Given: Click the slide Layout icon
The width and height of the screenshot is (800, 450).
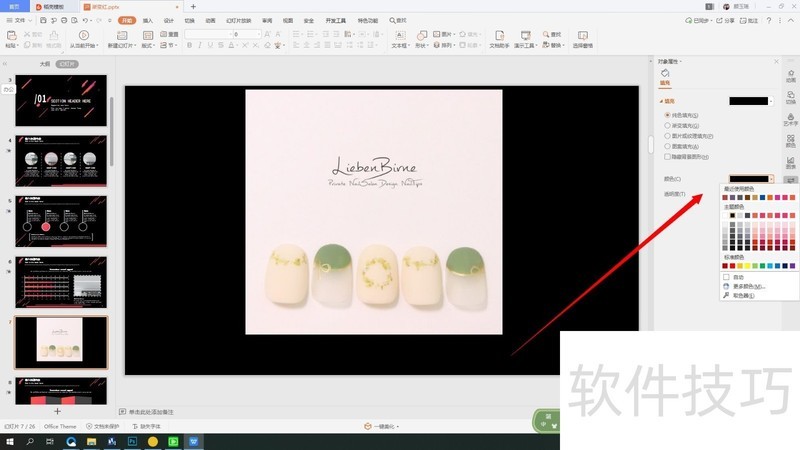Looking at the screenshot, I should tap(147, 35).
